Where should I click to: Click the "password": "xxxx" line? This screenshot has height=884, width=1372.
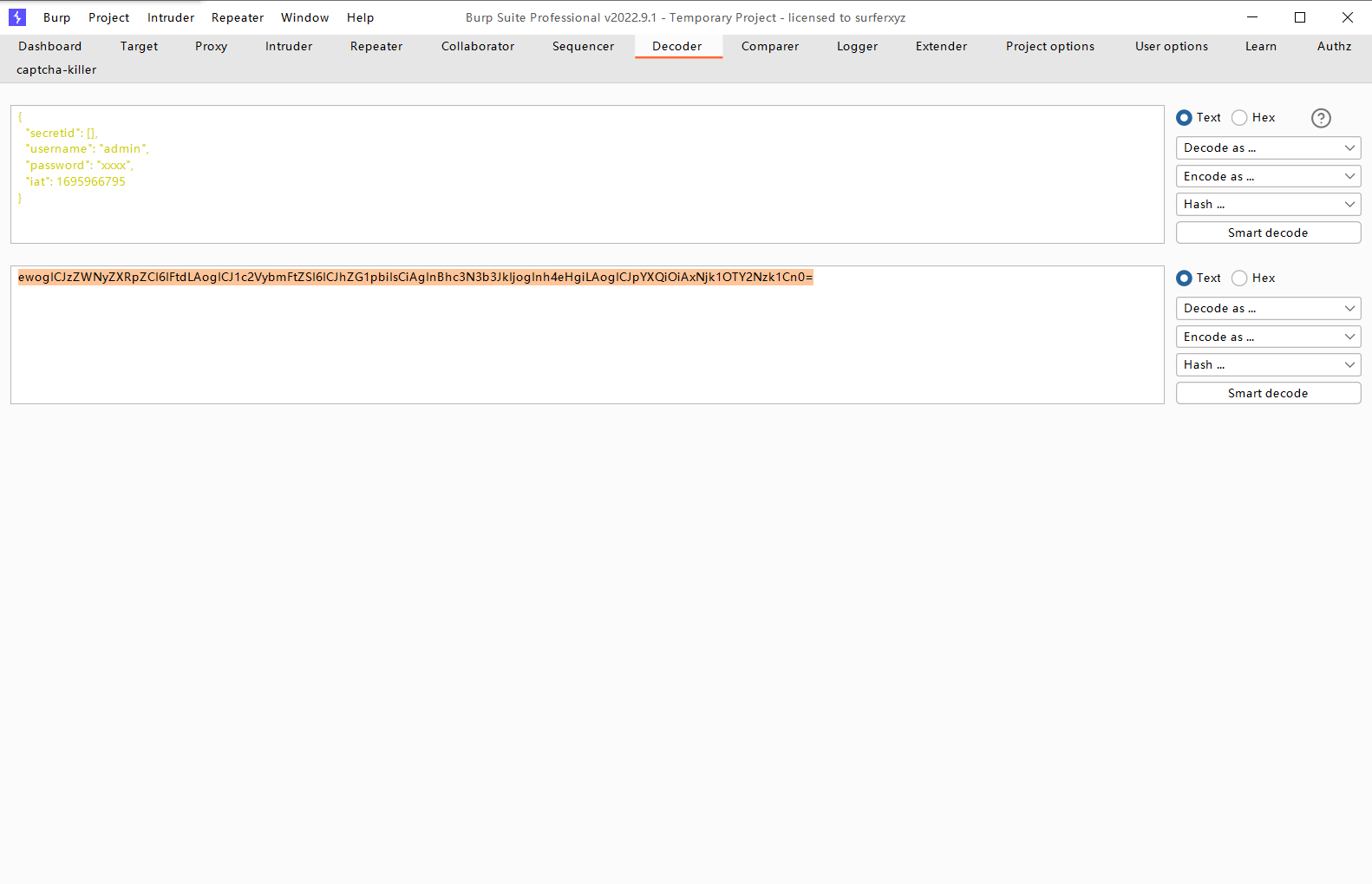80,166
